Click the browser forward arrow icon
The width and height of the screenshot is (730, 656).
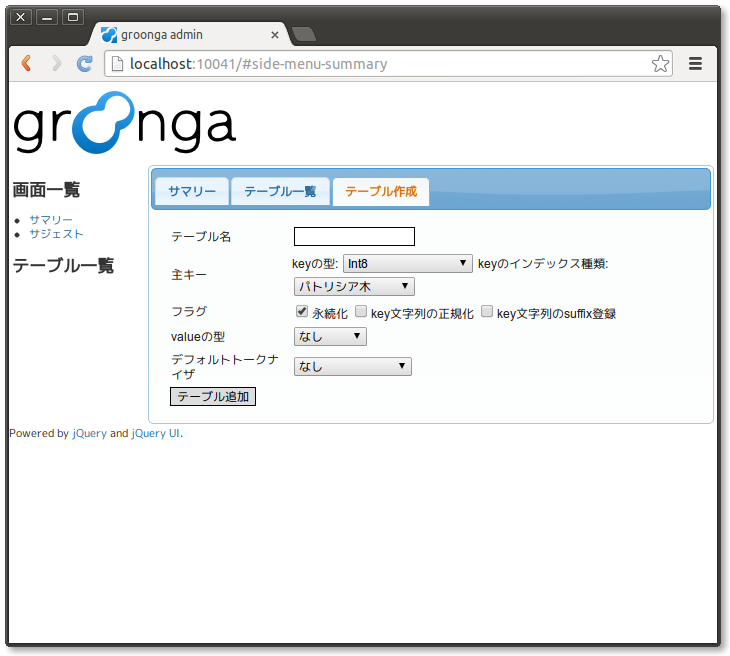56,64
